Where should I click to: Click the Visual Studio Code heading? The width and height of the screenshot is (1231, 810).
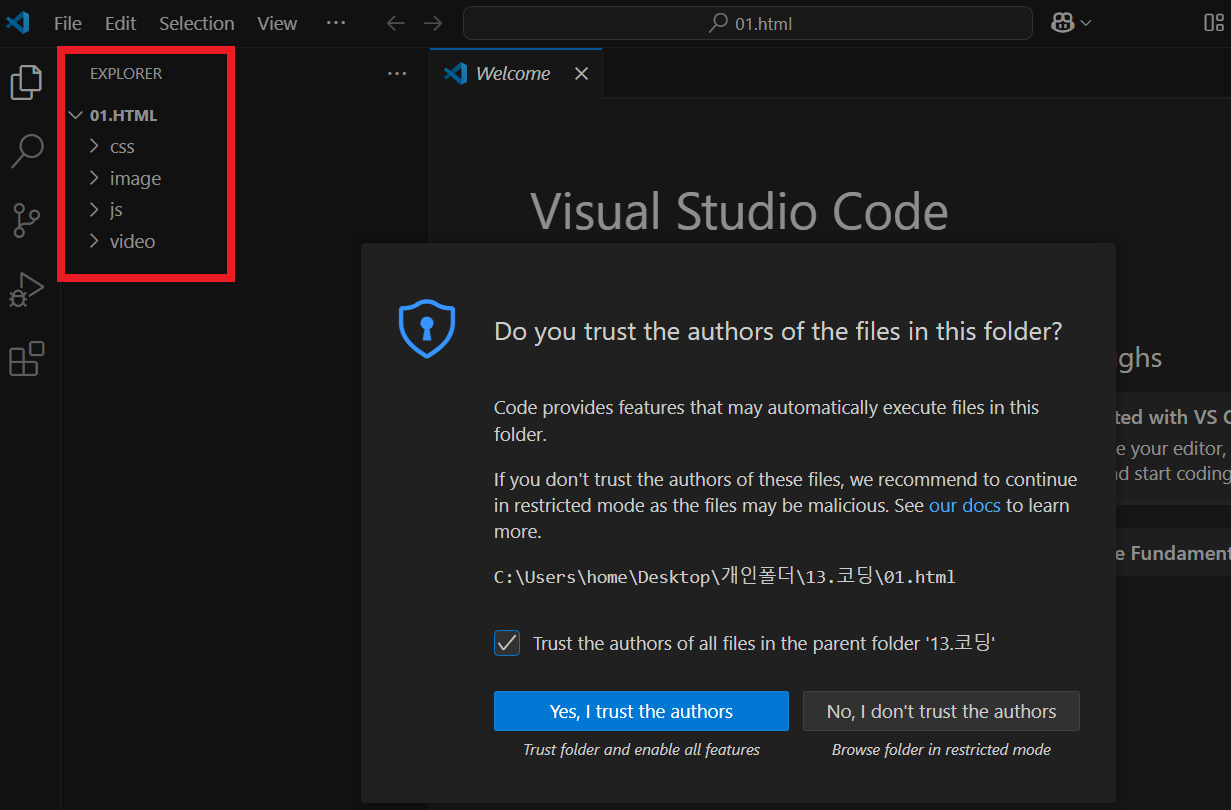[739, 212]
